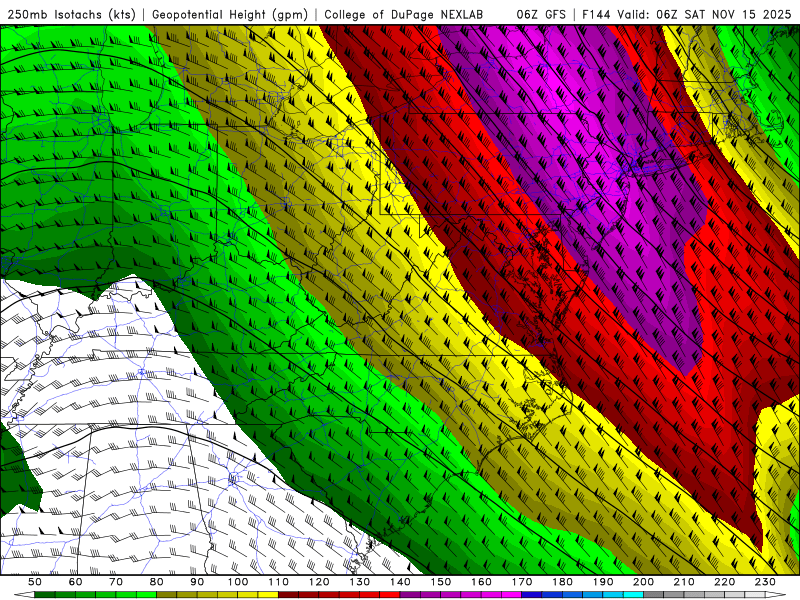Select the 220 colorbar label
The width and height of the screenshot is (800, 600).
[x=724, y=582]
